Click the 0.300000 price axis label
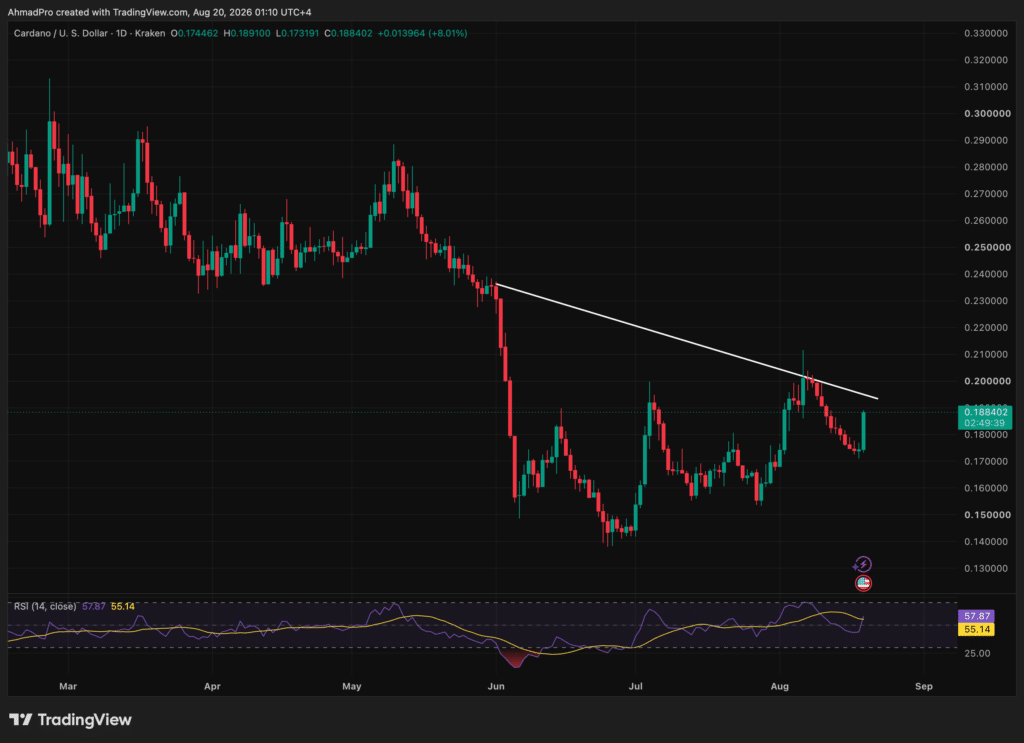The height and width of the screenshot is (743, 1024). point(987,114)
